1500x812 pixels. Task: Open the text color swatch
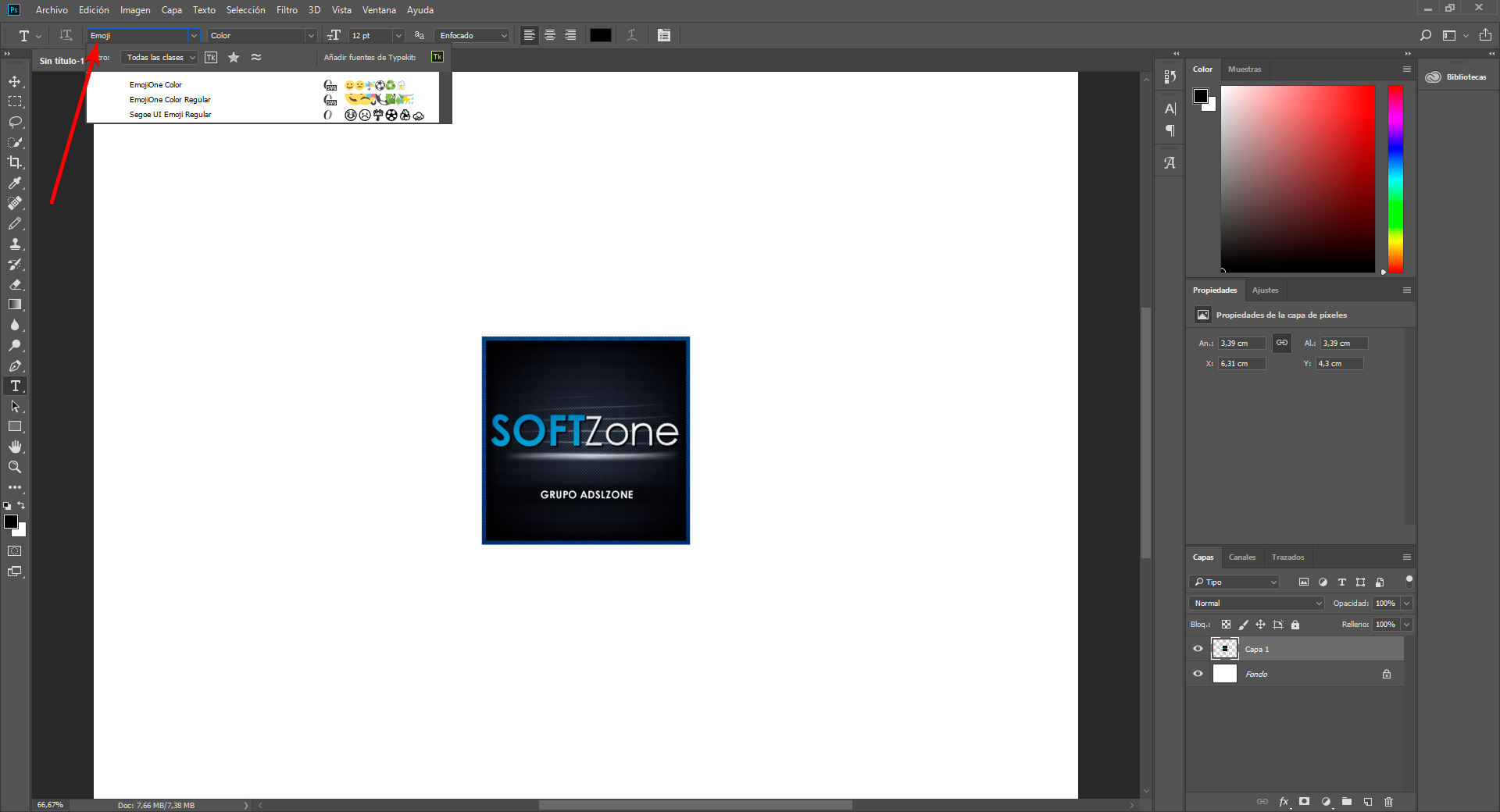click(601, 35)
